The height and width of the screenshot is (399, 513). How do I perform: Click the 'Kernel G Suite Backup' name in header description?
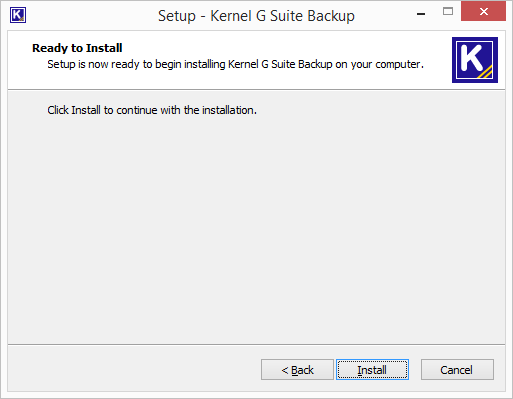280,64
